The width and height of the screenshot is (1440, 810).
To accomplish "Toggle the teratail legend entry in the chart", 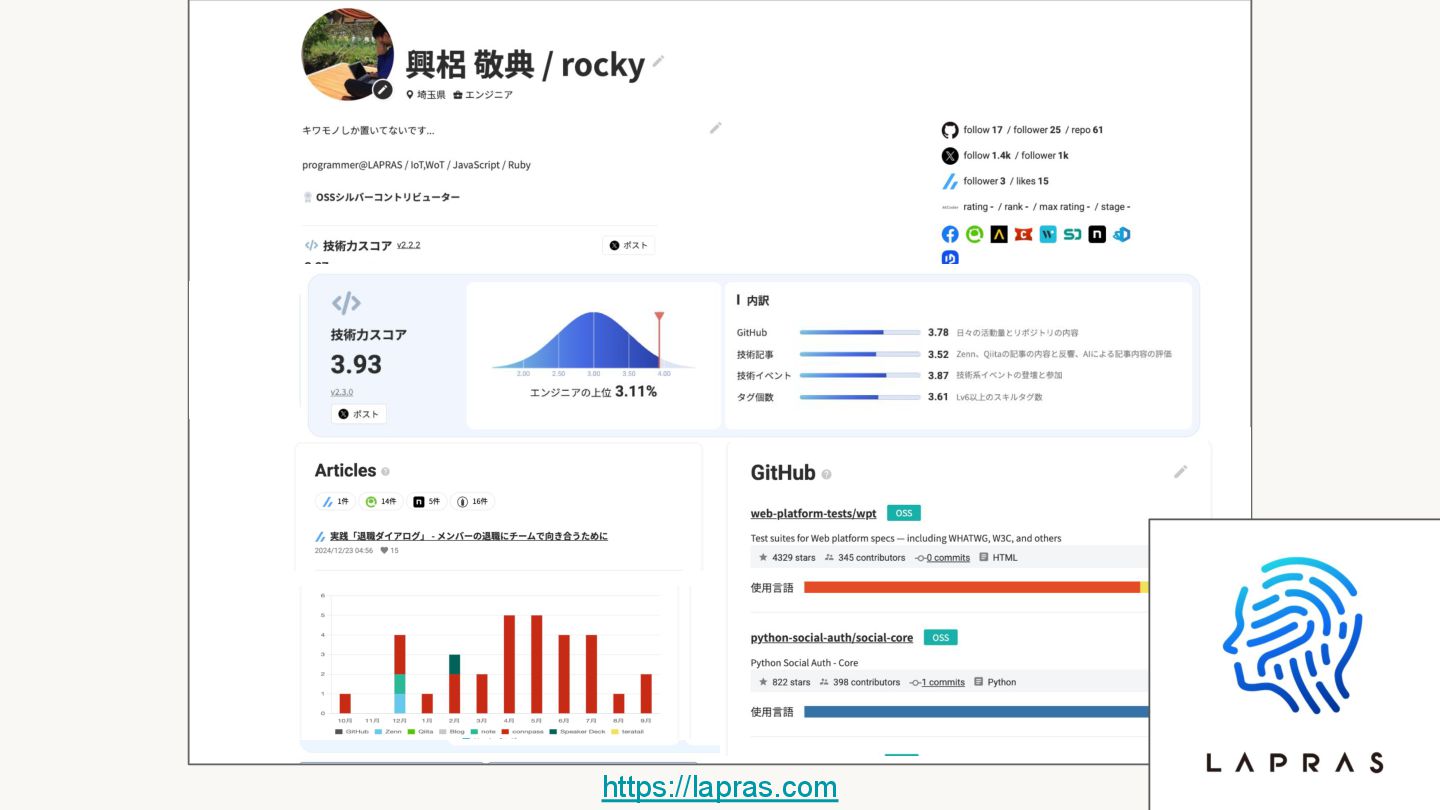I will [627, 732].
